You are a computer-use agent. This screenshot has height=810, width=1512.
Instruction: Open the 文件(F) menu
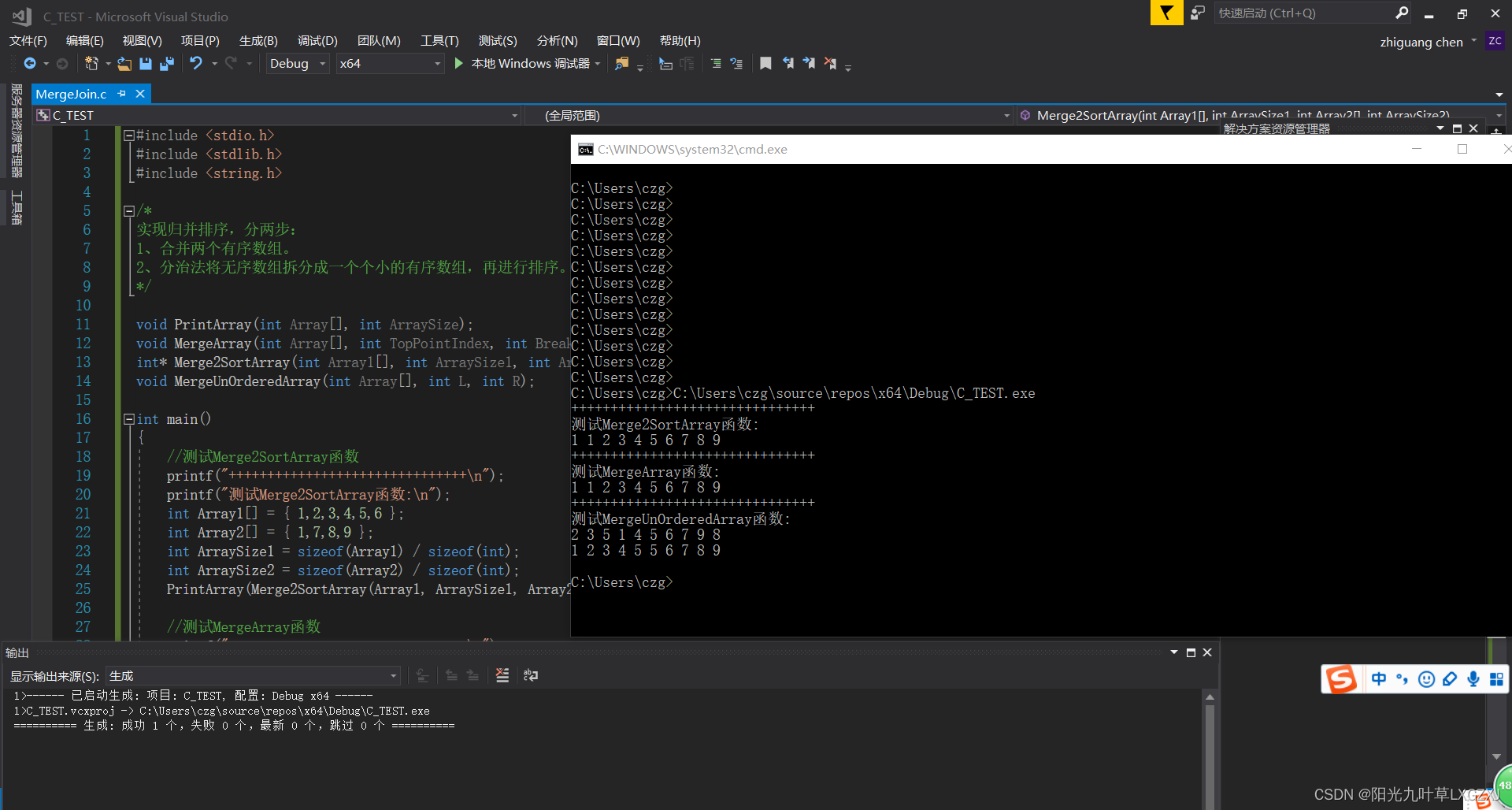point(28,40)
